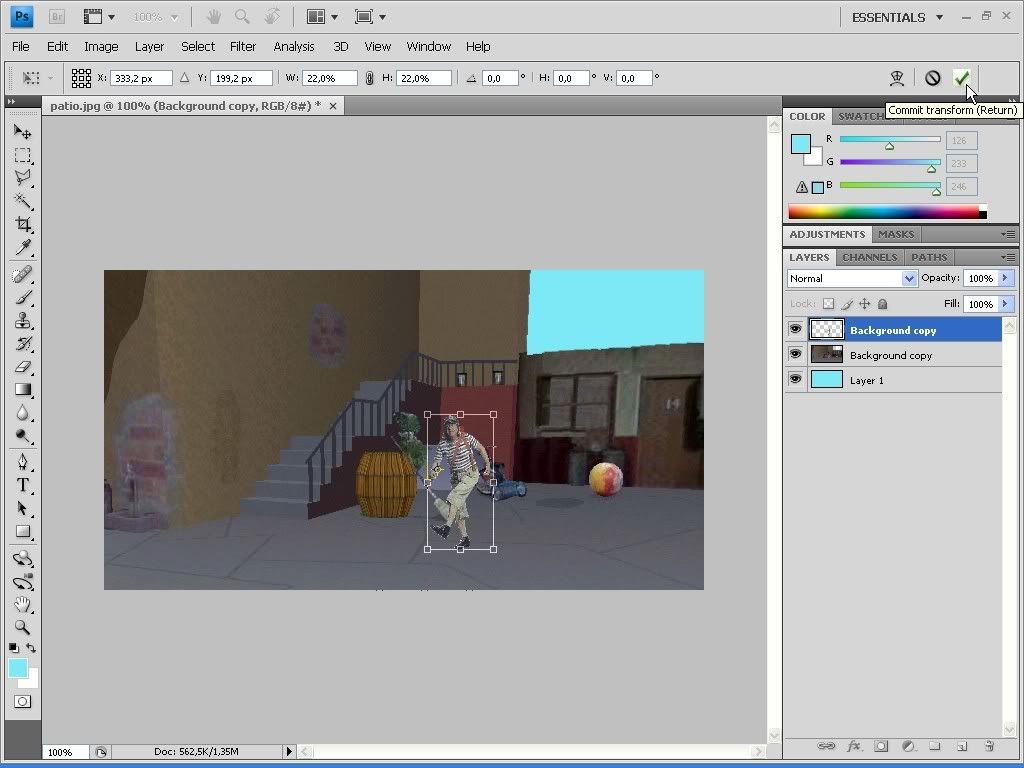This screenshot has width=1024, height=768.
Task: Toggle lock all for the layer
Action: (882, 304)
